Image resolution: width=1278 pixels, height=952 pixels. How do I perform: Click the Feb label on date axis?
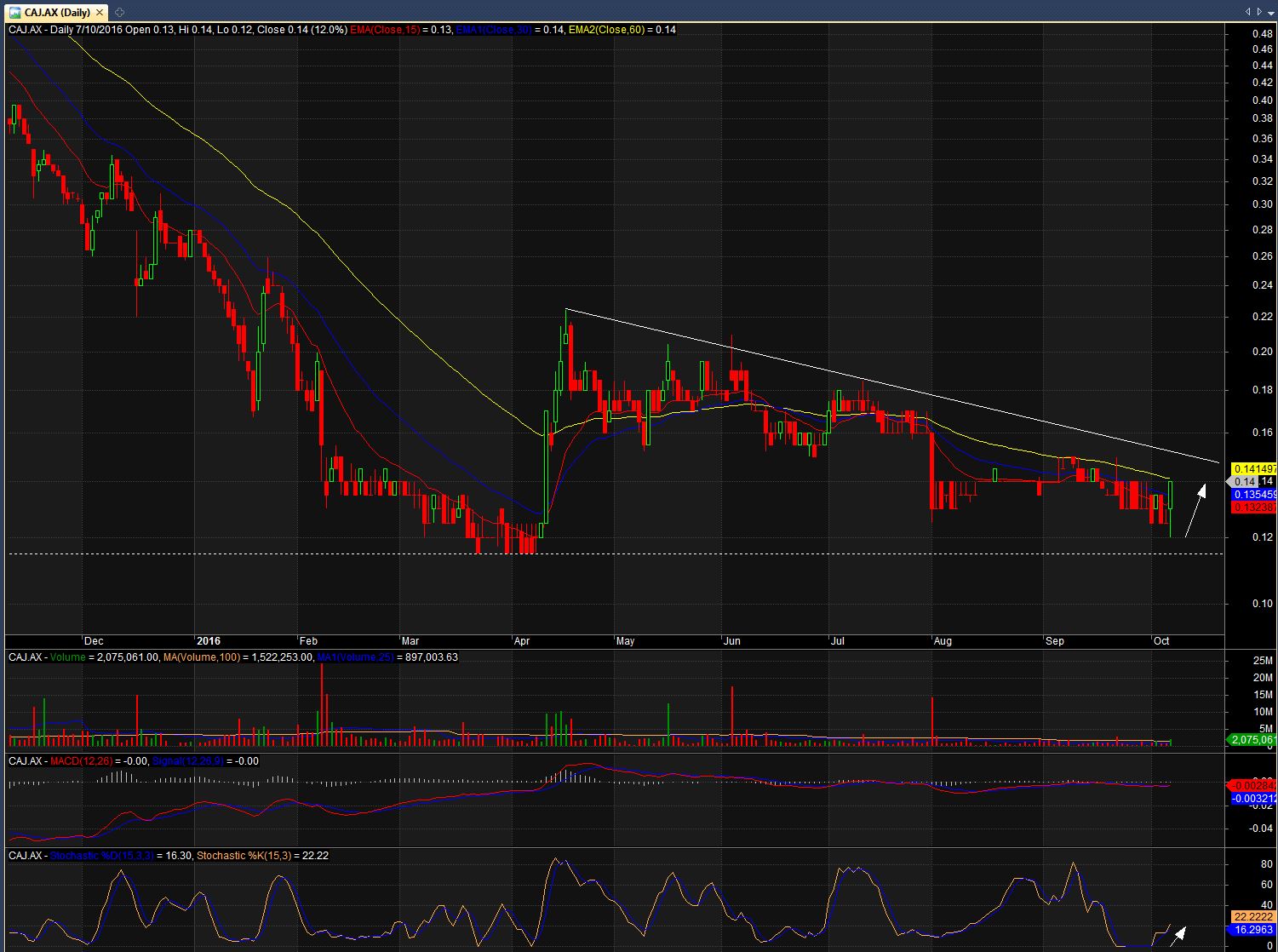coord(308,641)
